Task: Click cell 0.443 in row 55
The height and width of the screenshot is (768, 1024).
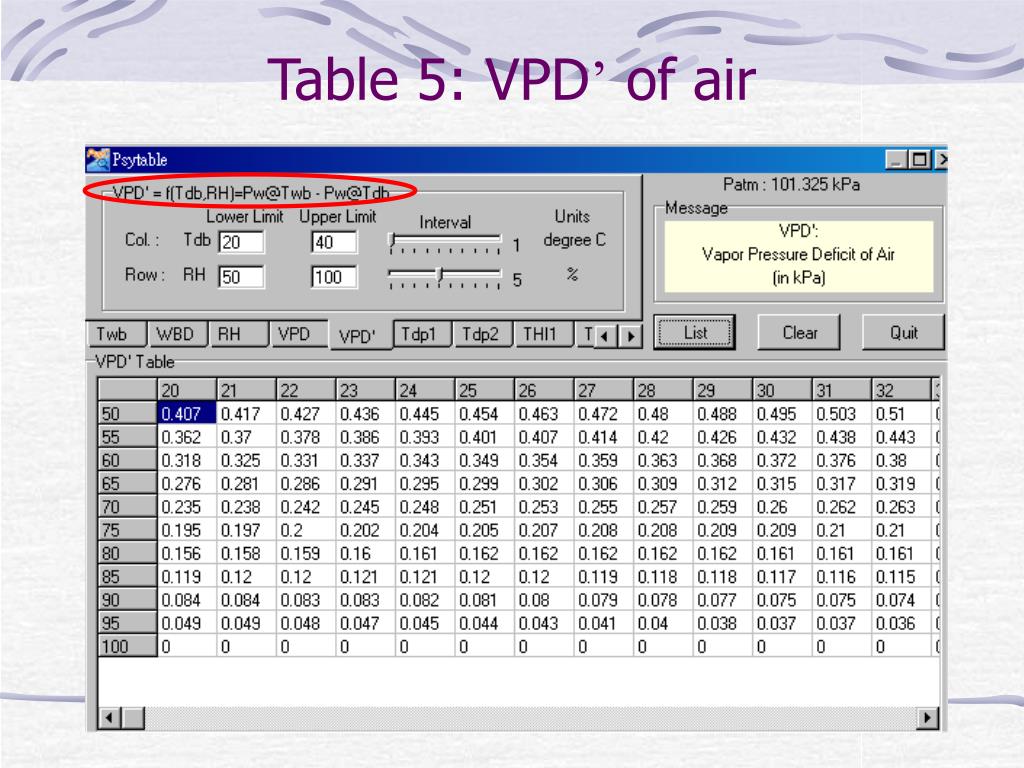Action: click(x=901, y=437)
